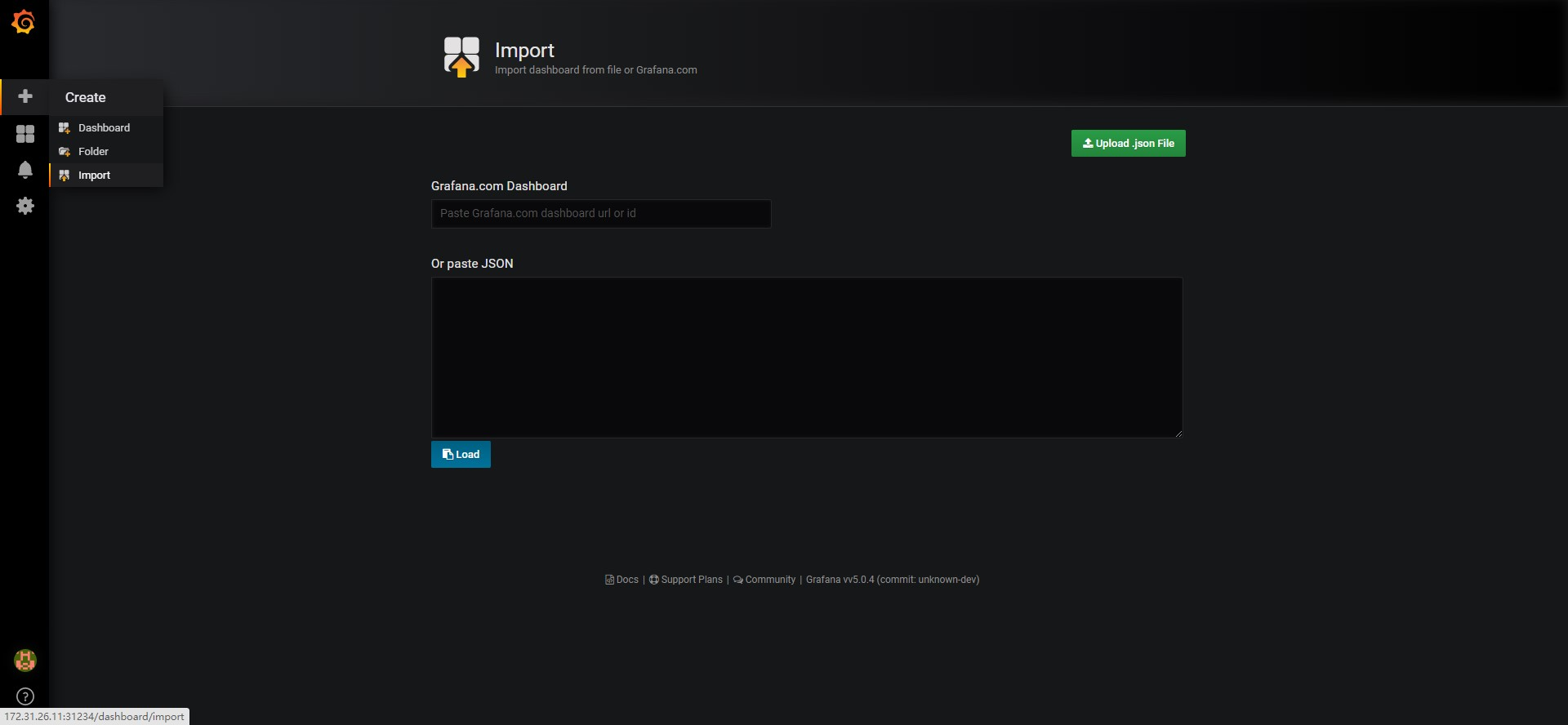Click the Load button
Viewport: 1568px width, 725px height.
pos(461,454)
